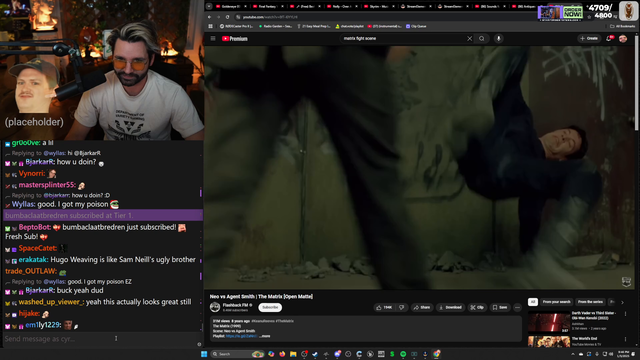
Task: Open the Windows Start button
Action: pos(204,354)
